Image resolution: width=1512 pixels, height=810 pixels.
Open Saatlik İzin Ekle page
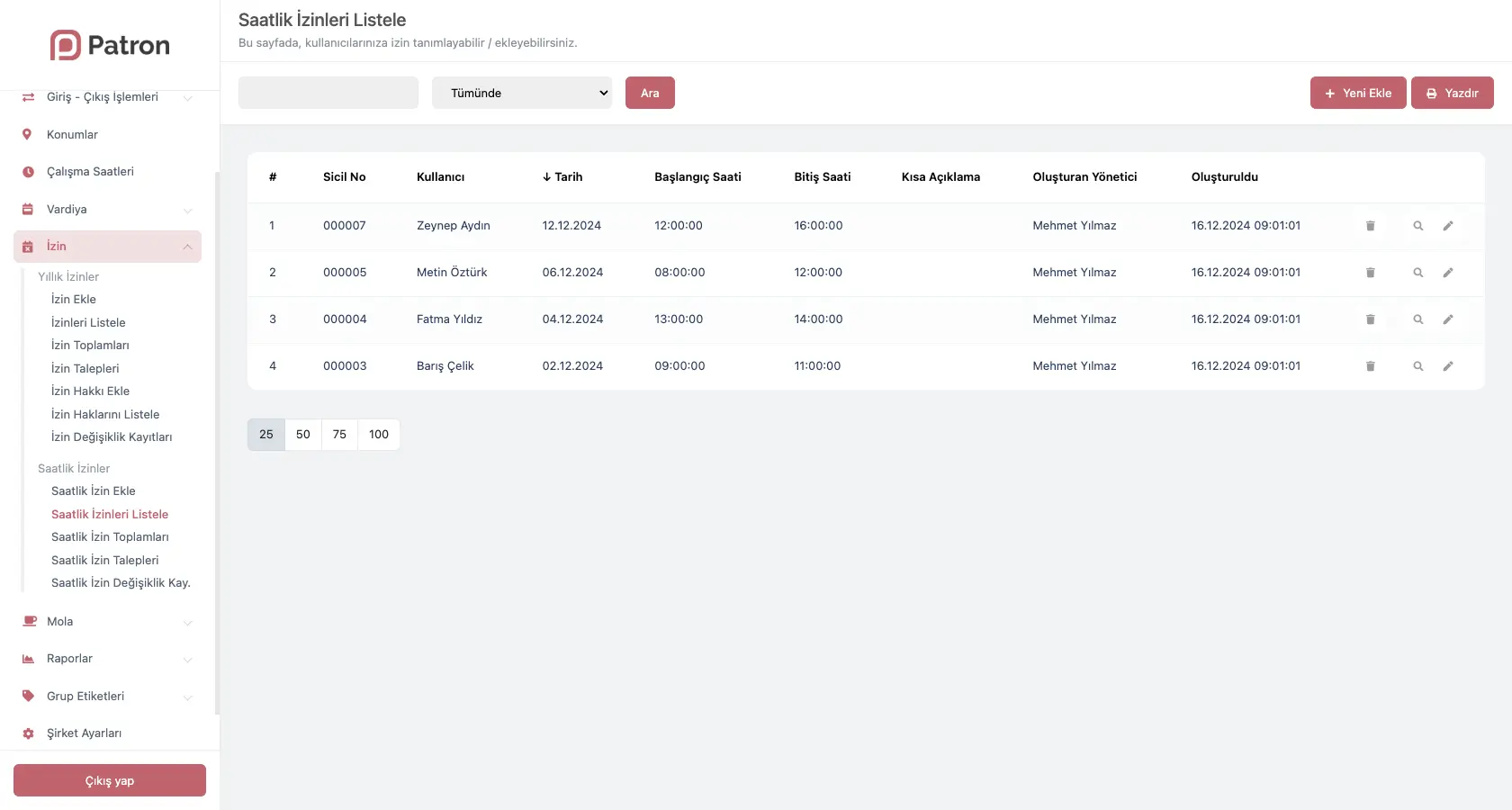pos(94,491)
